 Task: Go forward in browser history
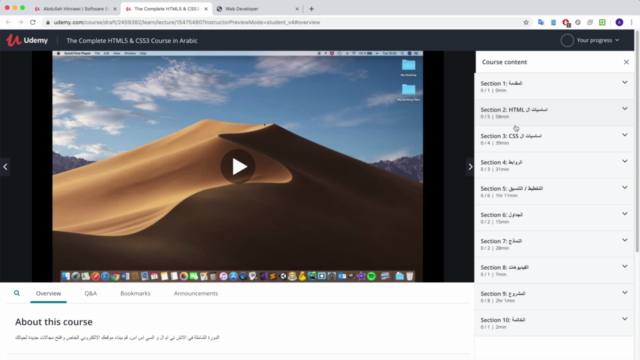coord(20,22)
